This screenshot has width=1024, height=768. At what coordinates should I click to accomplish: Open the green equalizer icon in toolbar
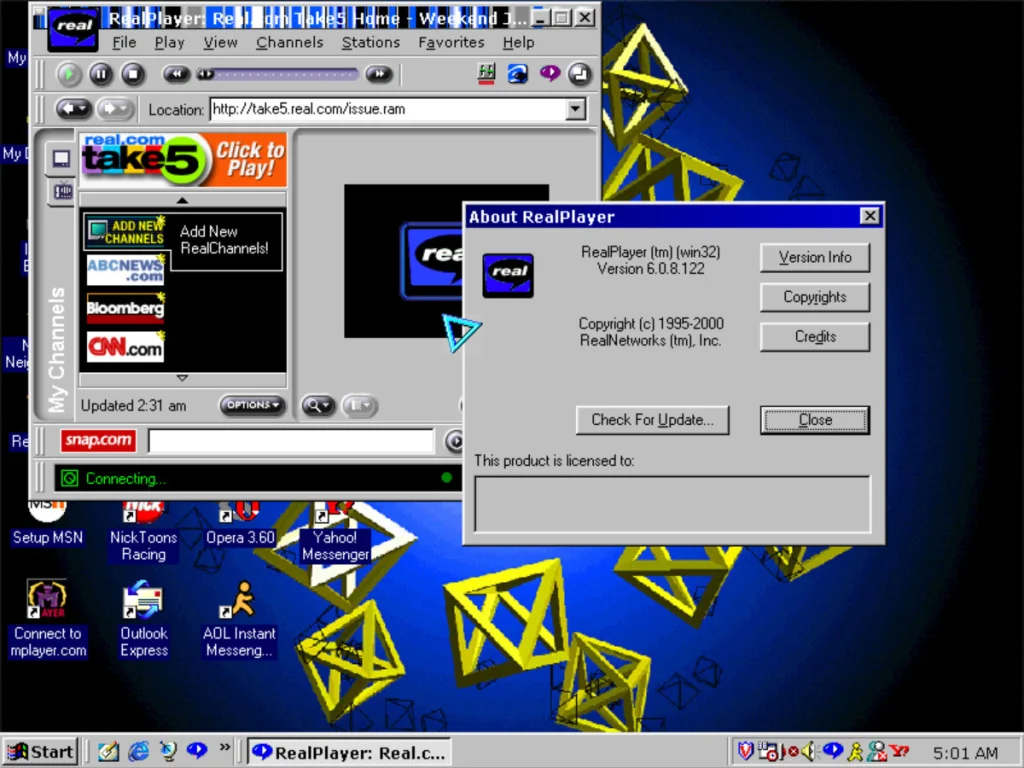click(487, 74)
